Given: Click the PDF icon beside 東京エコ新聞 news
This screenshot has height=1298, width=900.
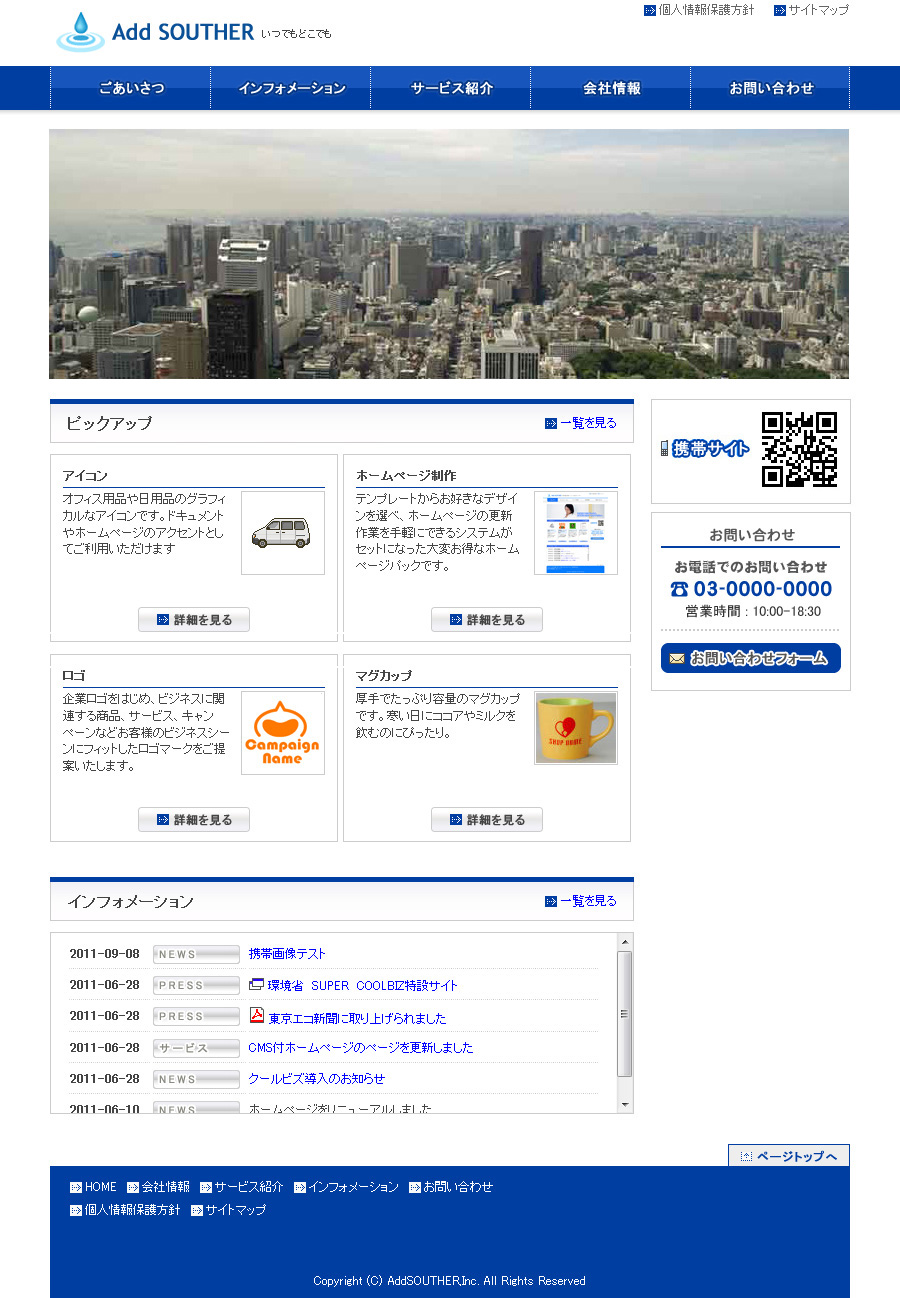Looking at the screenshot, I should pyautogui.click(x=257, y=1016).
